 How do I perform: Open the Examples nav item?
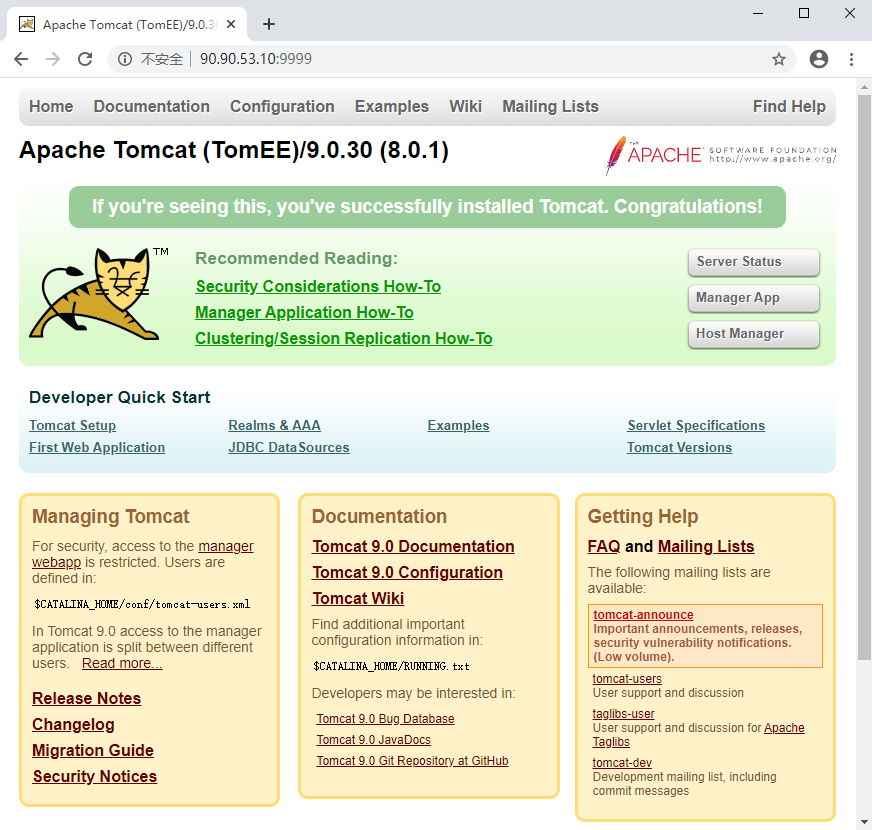click(392, 106)
